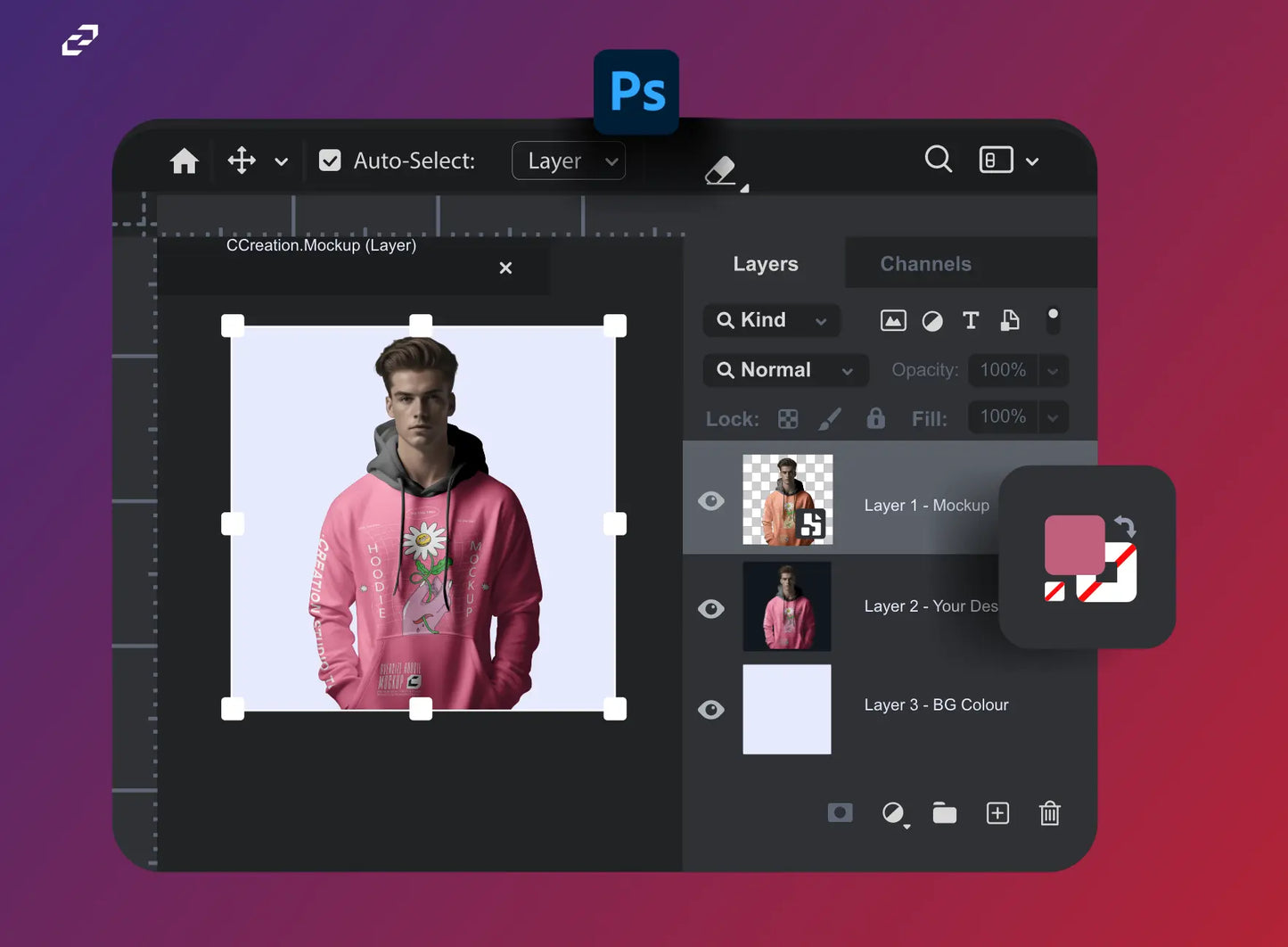The height and width of the screenshot is (947, 1288).
Task: Select Layer 2 - Your Design thumbnail
Action: coord(787,606)
